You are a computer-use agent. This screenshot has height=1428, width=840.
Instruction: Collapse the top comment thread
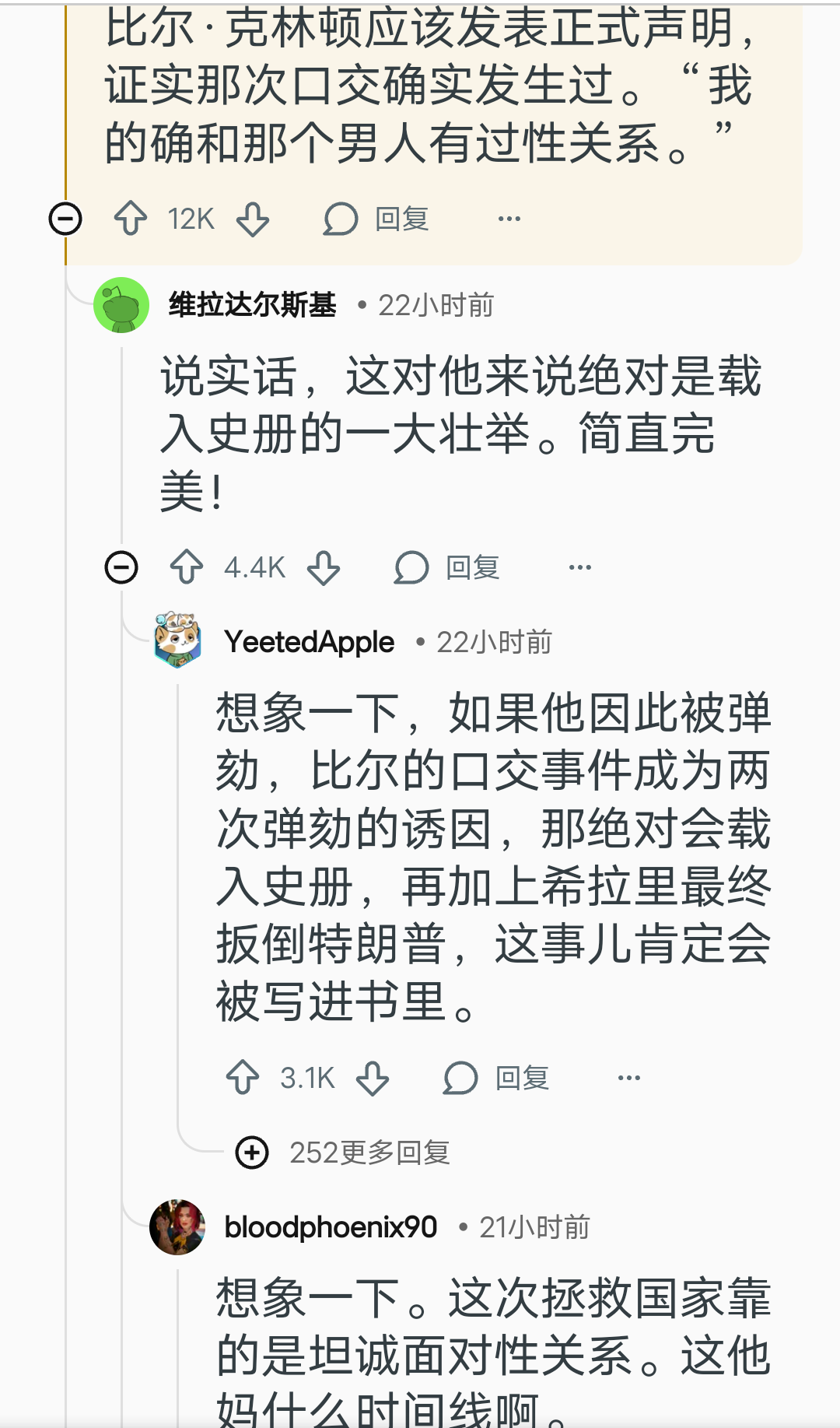click(65, 219)
